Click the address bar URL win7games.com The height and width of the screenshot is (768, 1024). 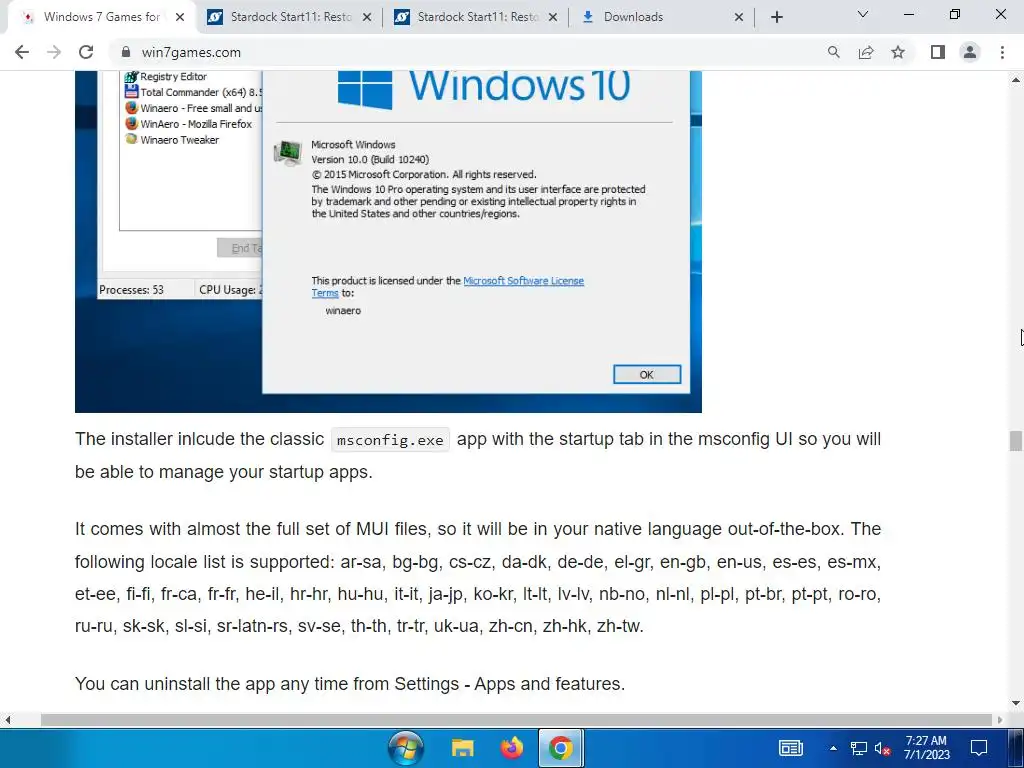[191, 52]
